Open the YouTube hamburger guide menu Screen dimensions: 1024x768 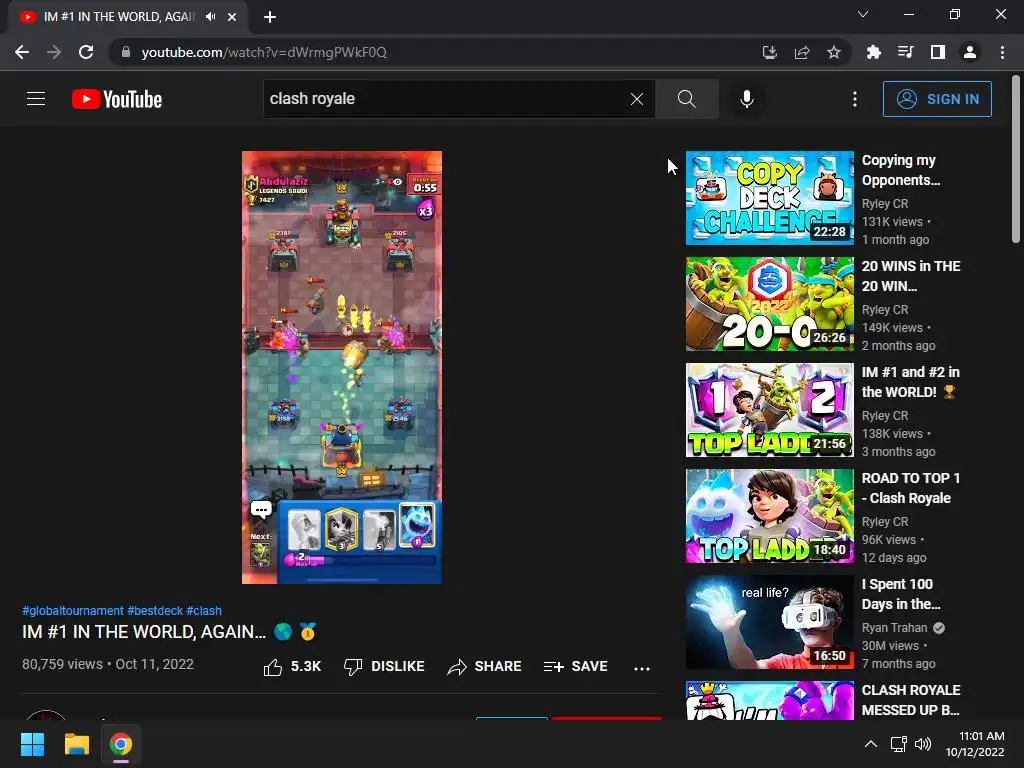tap(36, 99)
